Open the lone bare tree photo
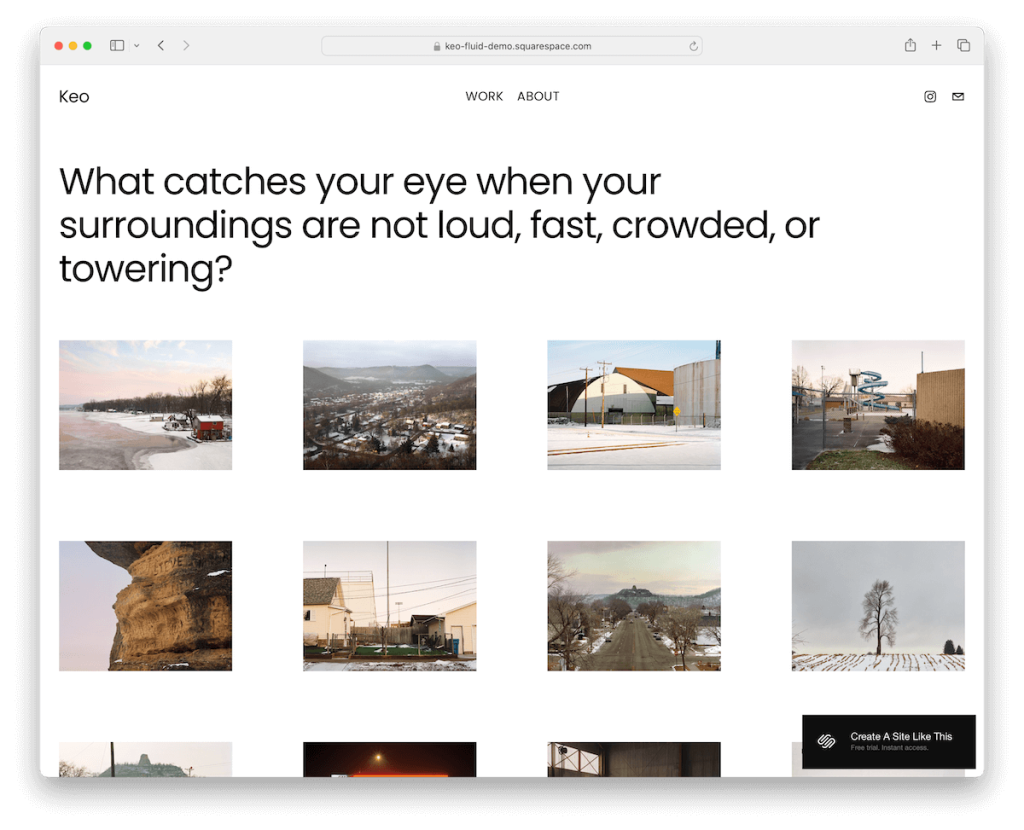This screenshot has height=830, width=1024. (x=878, y=606)
